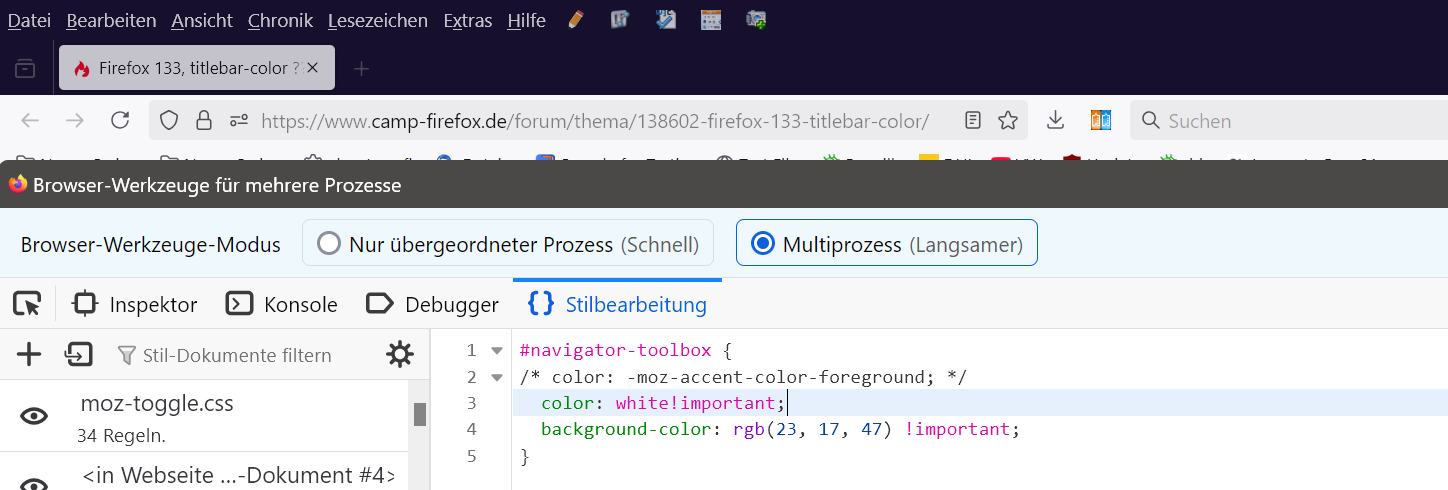Click the element picker icon

[x=27, y=304]
